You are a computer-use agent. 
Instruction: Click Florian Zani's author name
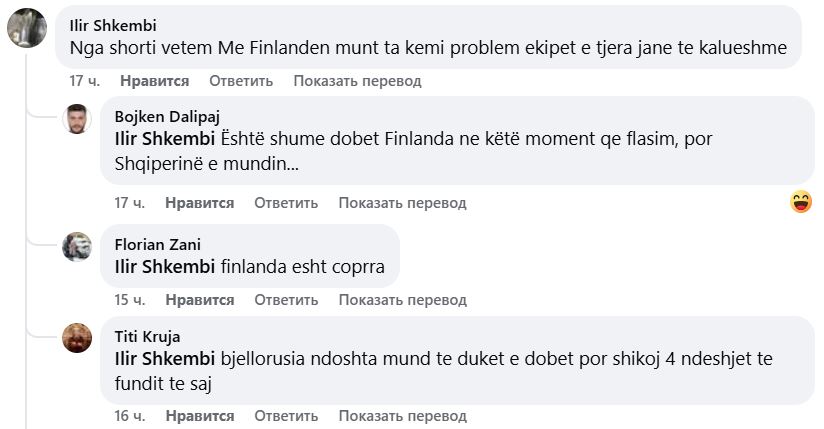[155, 243]
